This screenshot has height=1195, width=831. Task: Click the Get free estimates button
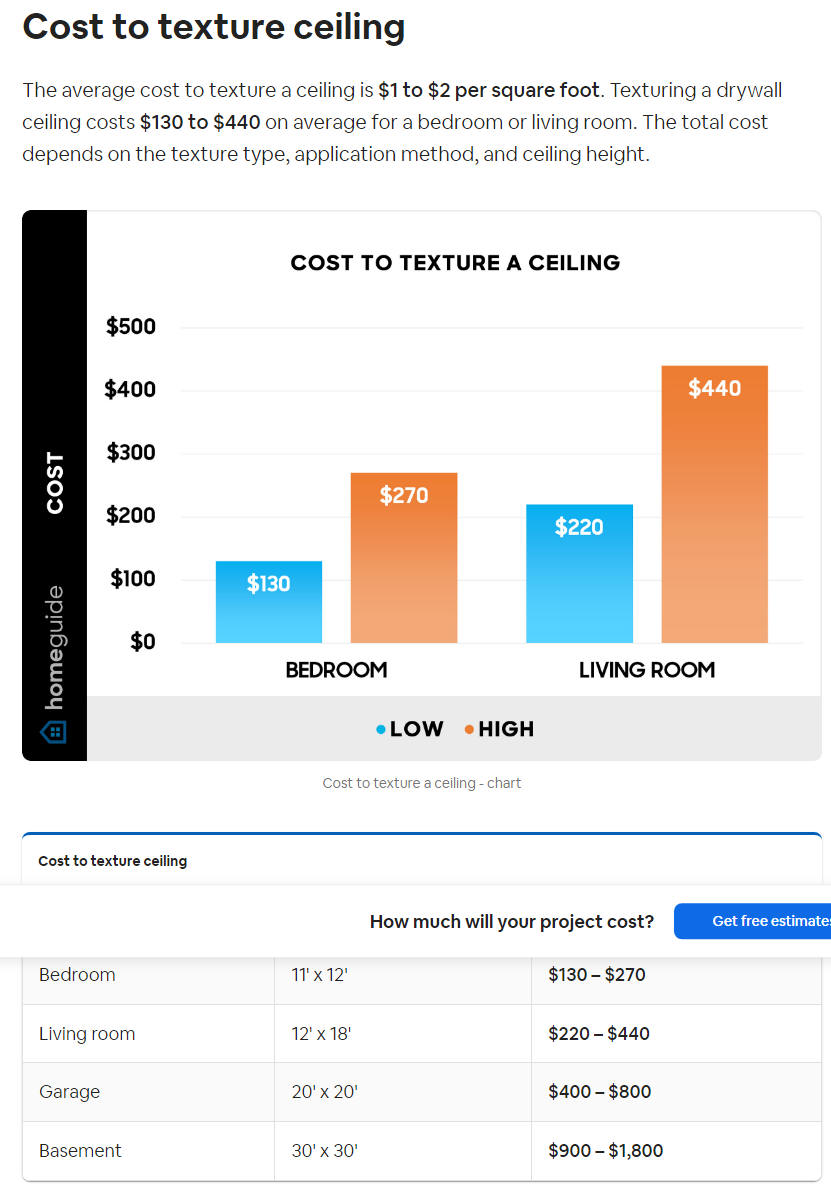pyautogui.click(x=752, y=921)
